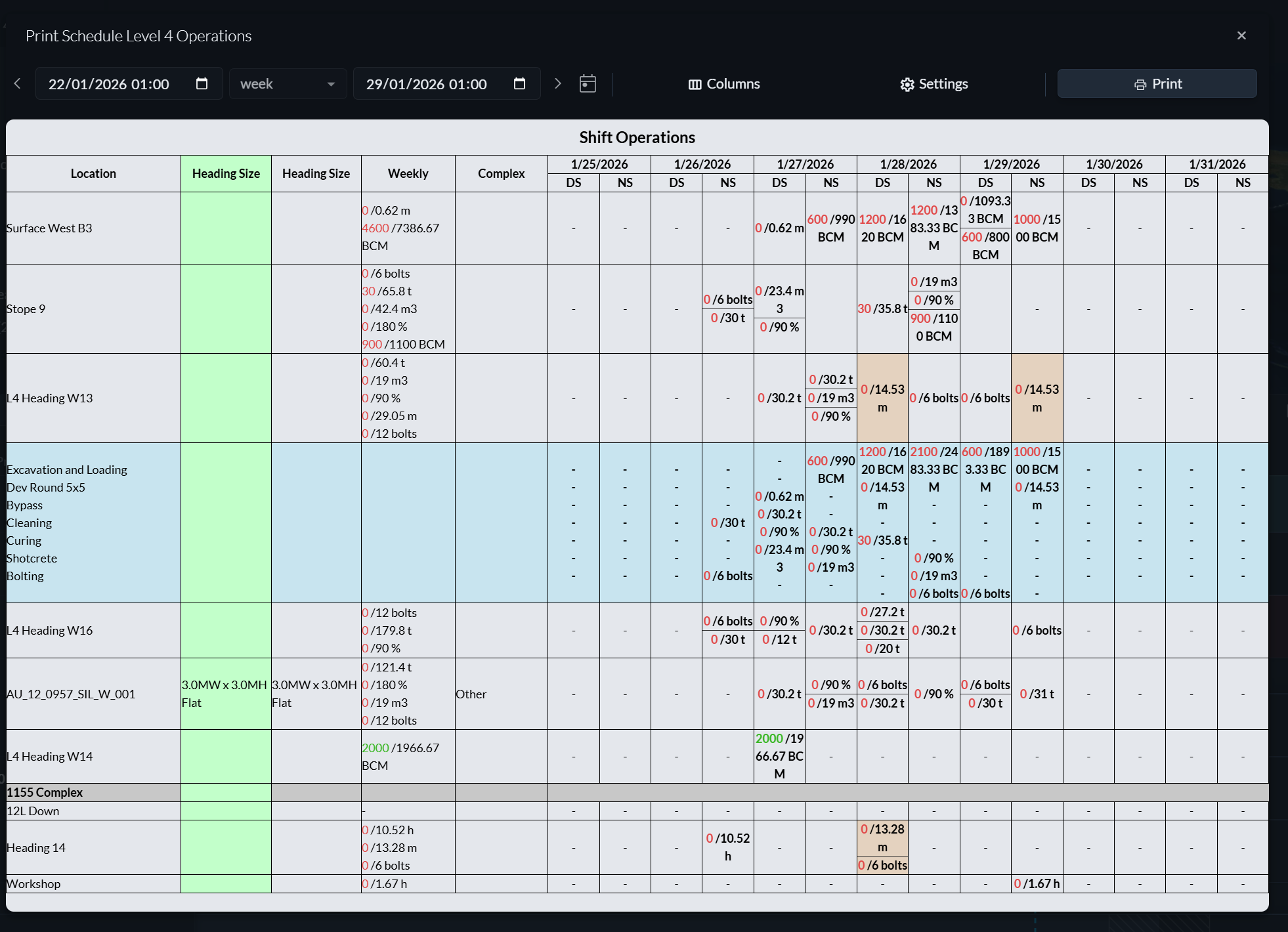Open the start date calendar picker icon
This screenshot has height=932, width=1288.
pos(202,83)
